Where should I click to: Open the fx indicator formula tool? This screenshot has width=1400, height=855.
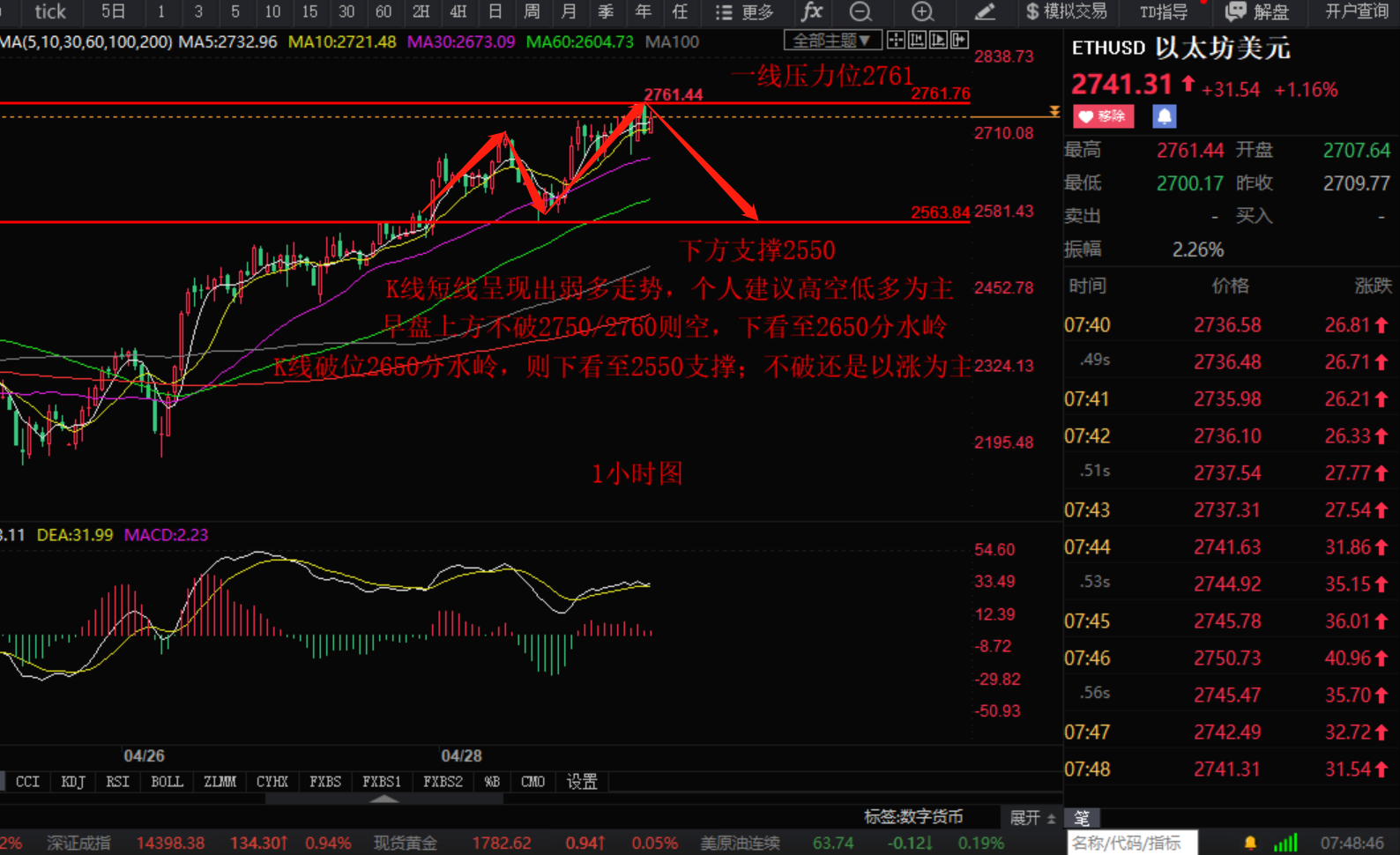[x=811, y=11]
